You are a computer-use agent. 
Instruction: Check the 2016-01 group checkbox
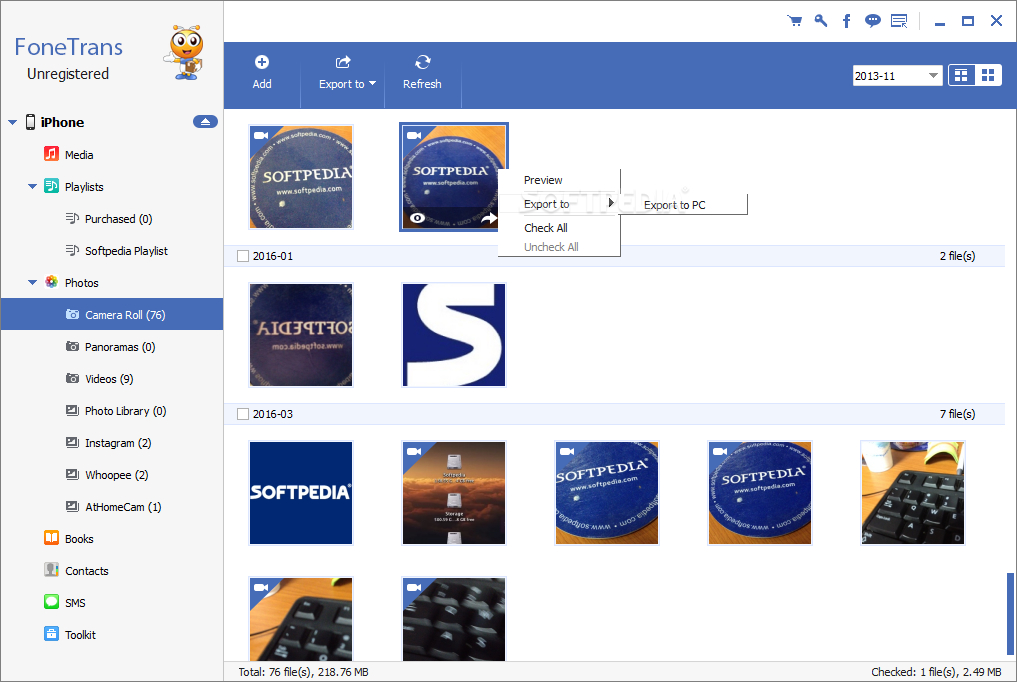click(243, 256)
